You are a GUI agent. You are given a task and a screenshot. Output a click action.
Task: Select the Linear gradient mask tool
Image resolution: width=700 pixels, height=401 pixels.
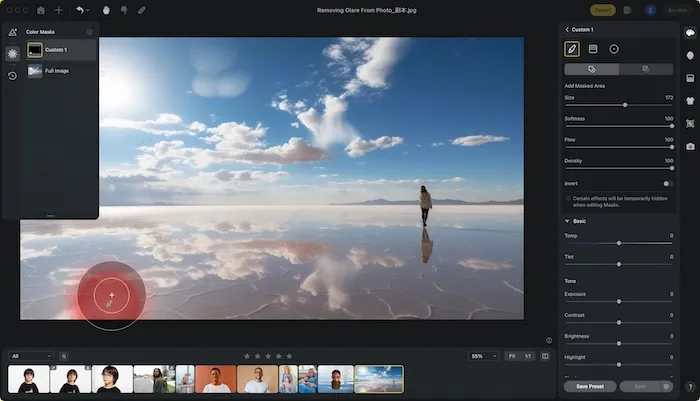tap(593, 49)
